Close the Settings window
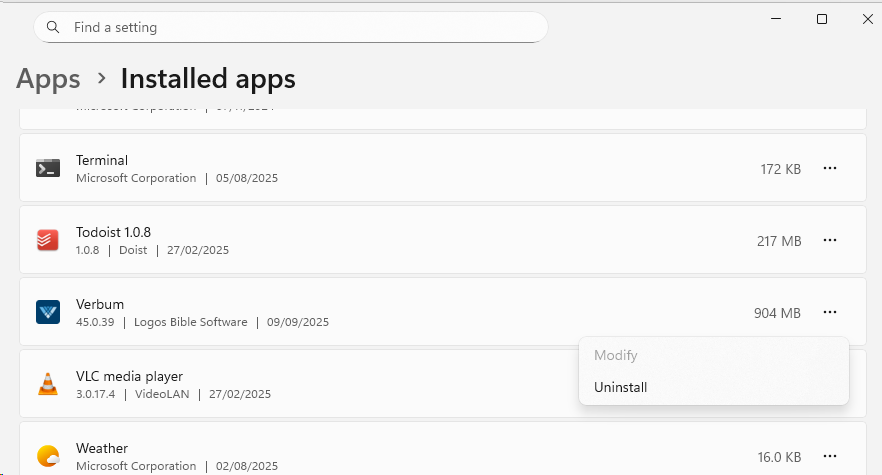Screen dimensions: 882x475 (x=867, y=19)
